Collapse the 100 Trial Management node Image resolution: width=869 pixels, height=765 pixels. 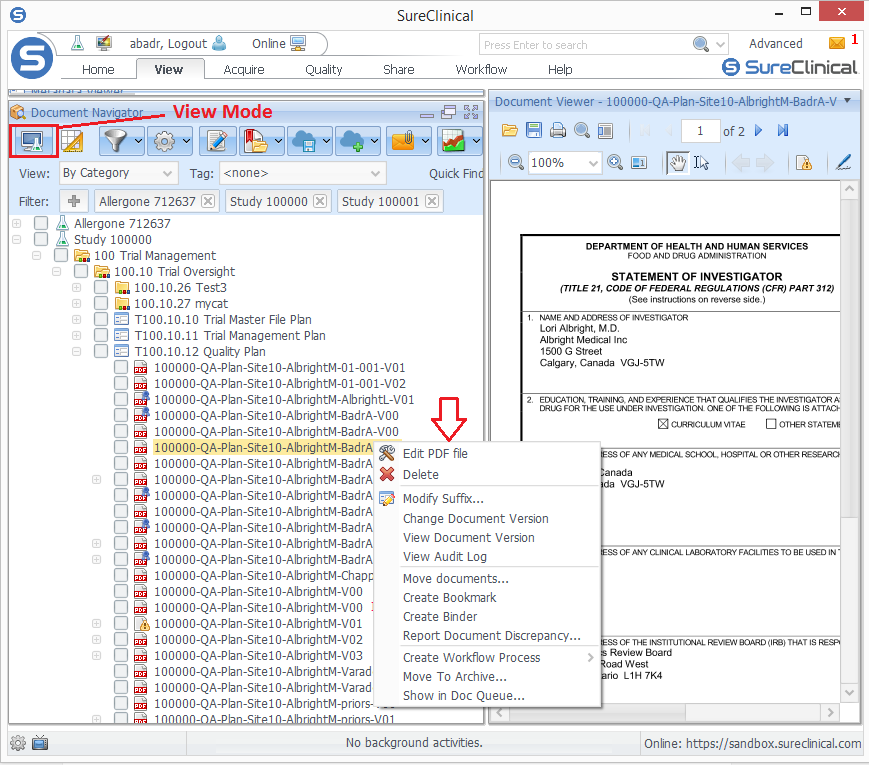tap(37, 256)
